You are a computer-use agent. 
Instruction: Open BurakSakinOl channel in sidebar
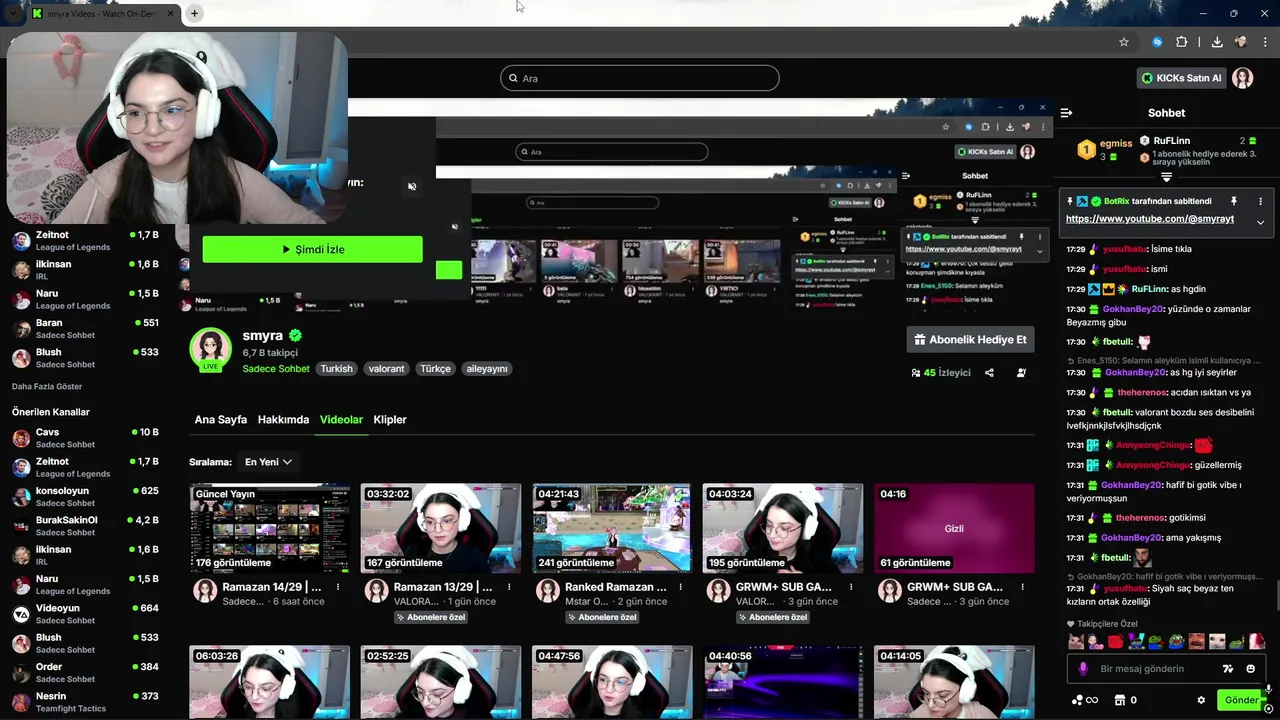[85, 526]
